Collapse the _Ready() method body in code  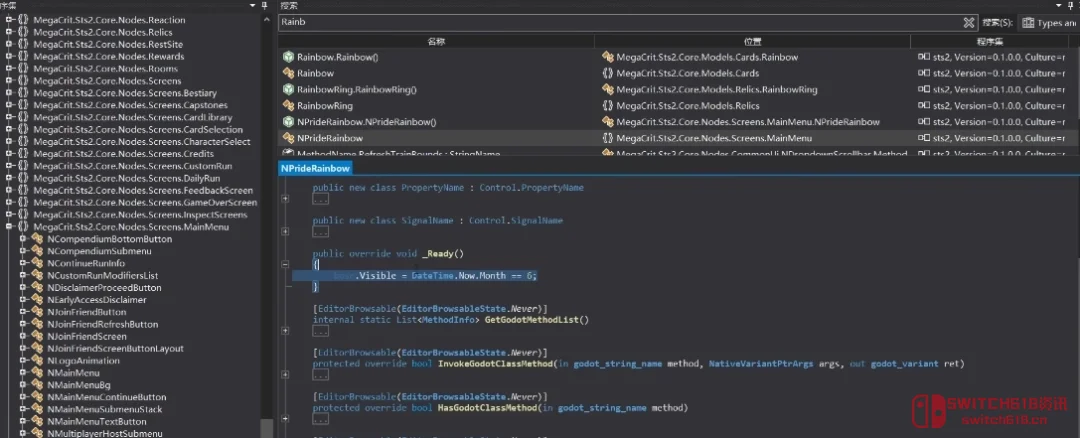(285, 264)
